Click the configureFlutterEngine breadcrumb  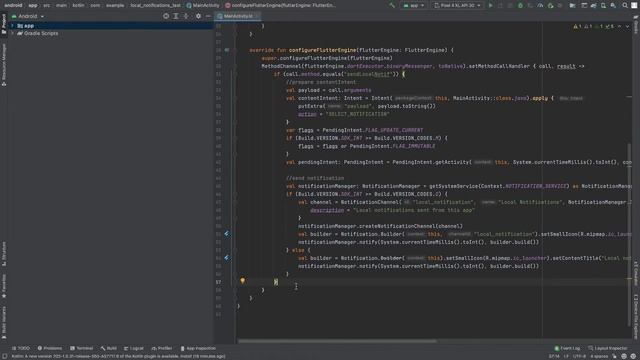(281, 5)
